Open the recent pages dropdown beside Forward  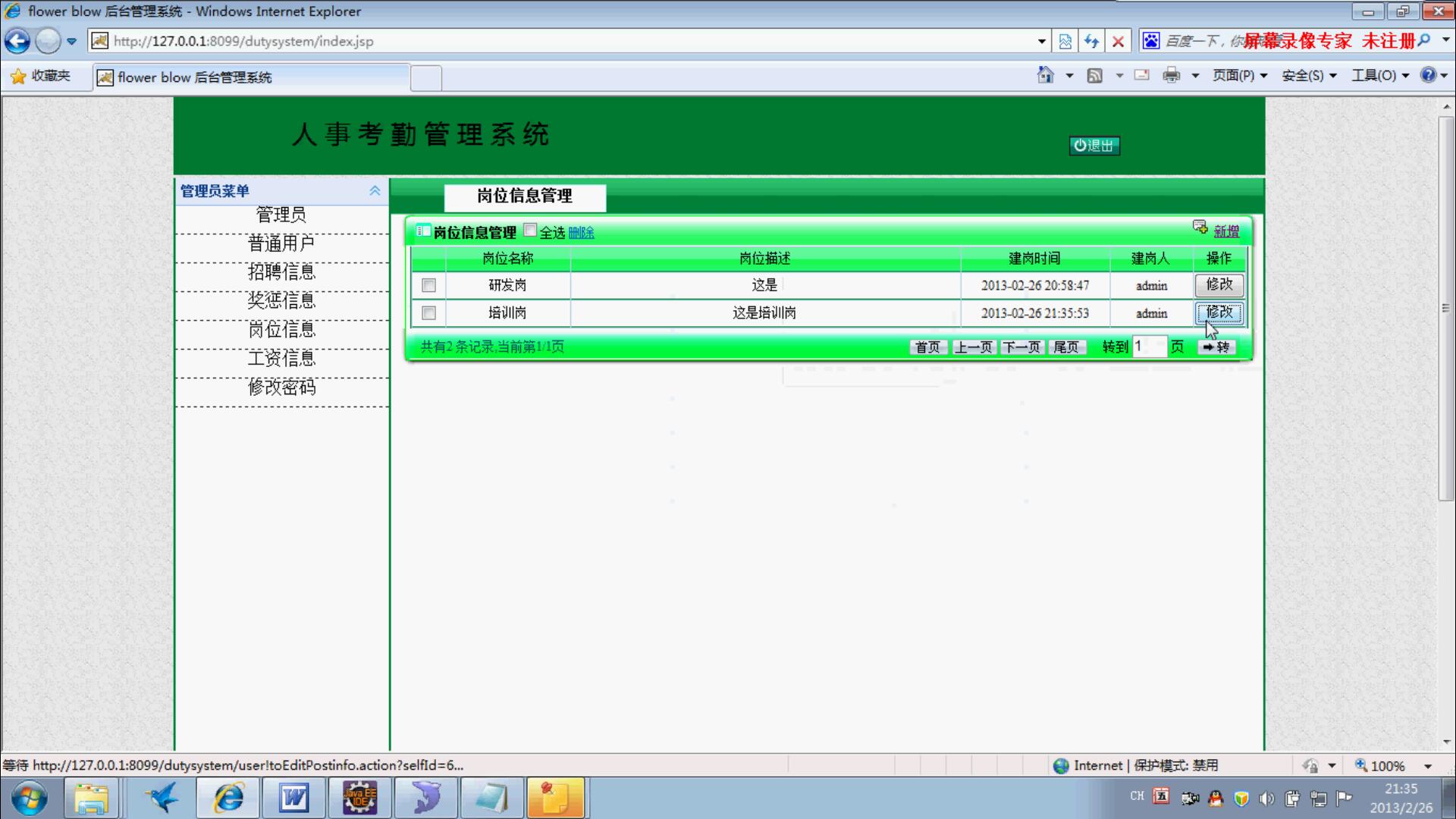pos(71,42)
